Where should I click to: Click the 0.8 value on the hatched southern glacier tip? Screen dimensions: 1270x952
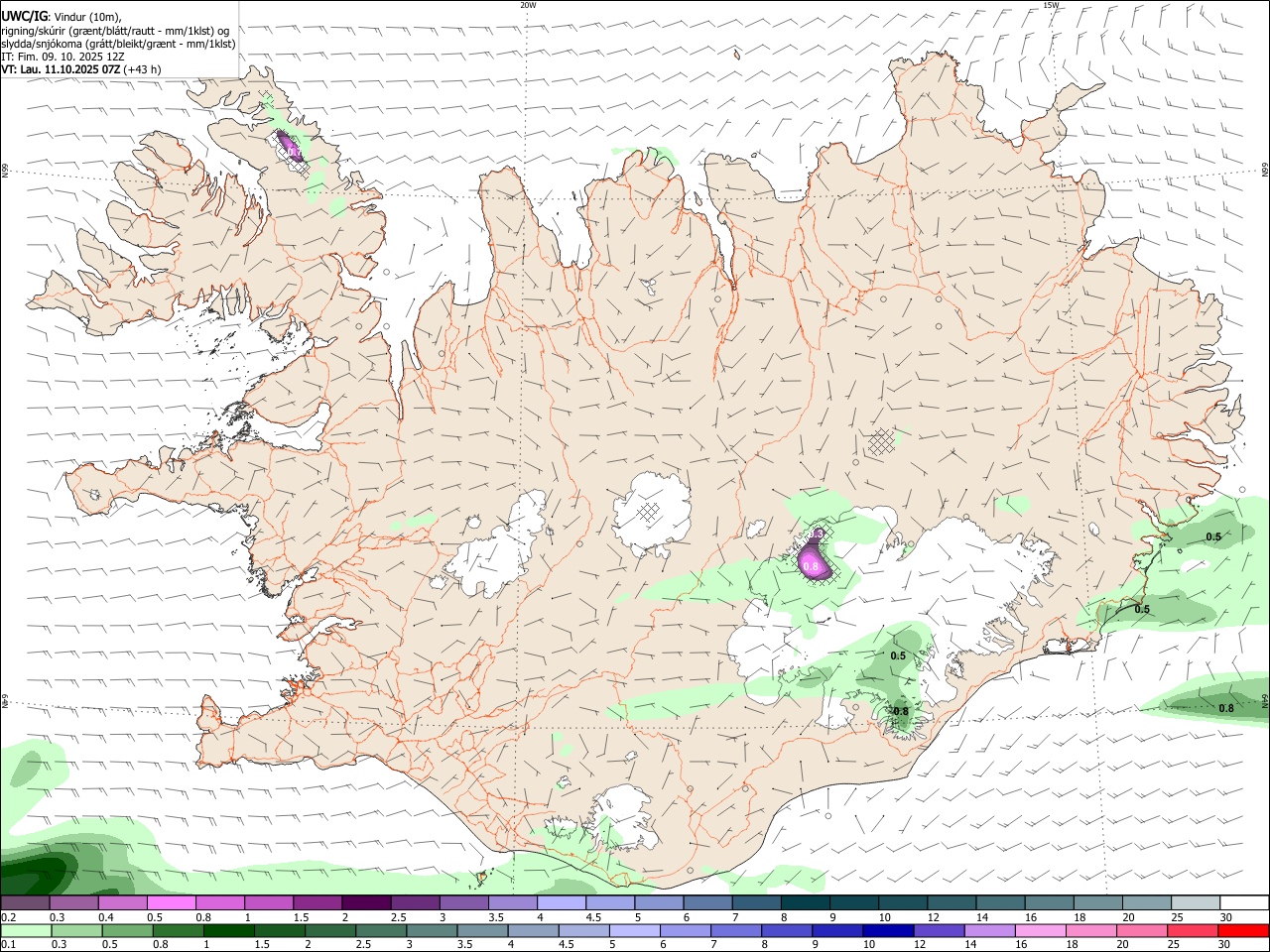[901, 711]
